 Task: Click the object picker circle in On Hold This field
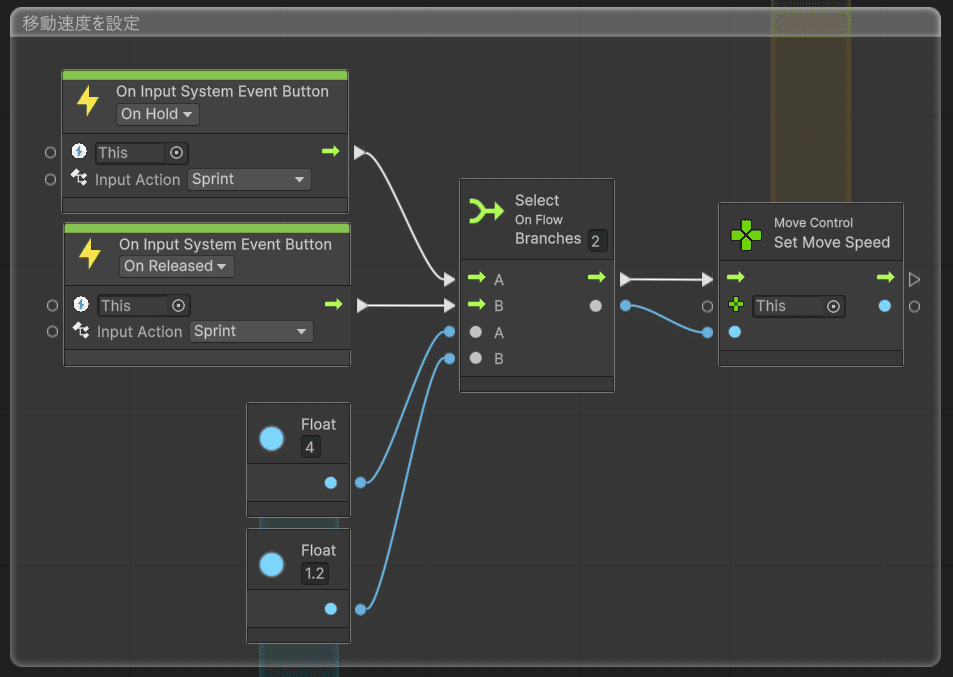pos(176,153)
